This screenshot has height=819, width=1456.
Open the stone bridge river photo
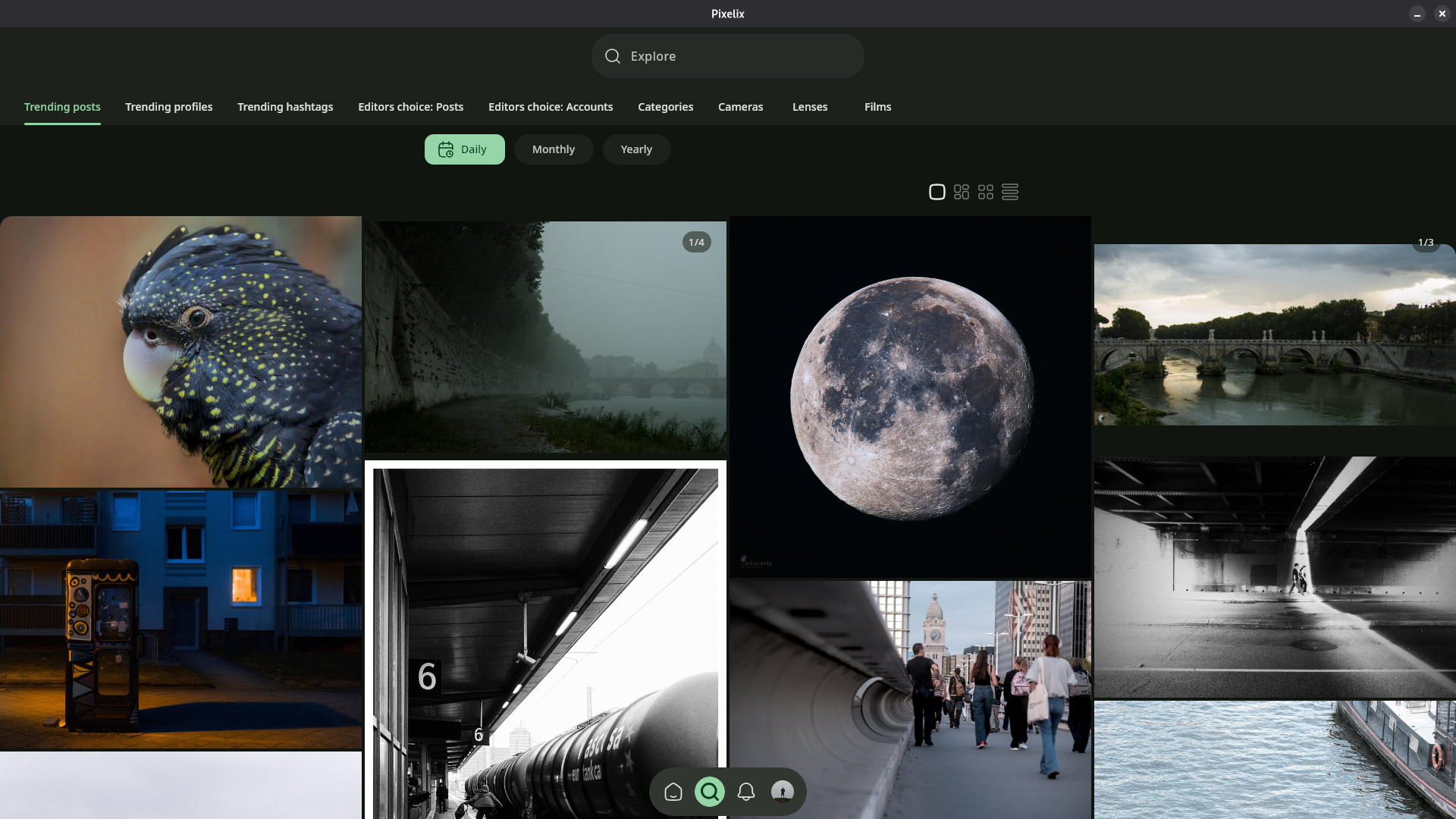tap(1275, 334)
